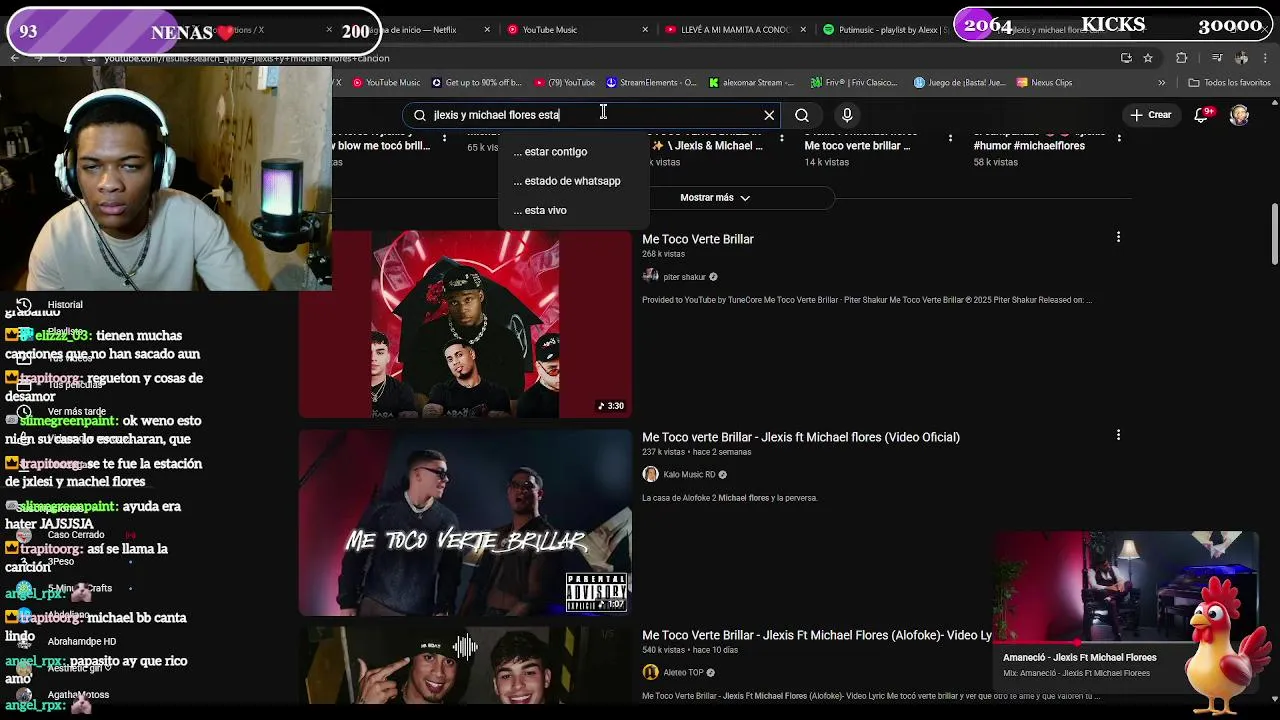Open the piter shakur channel link
Screen dimensions: 1280x720
click(685, 277)
